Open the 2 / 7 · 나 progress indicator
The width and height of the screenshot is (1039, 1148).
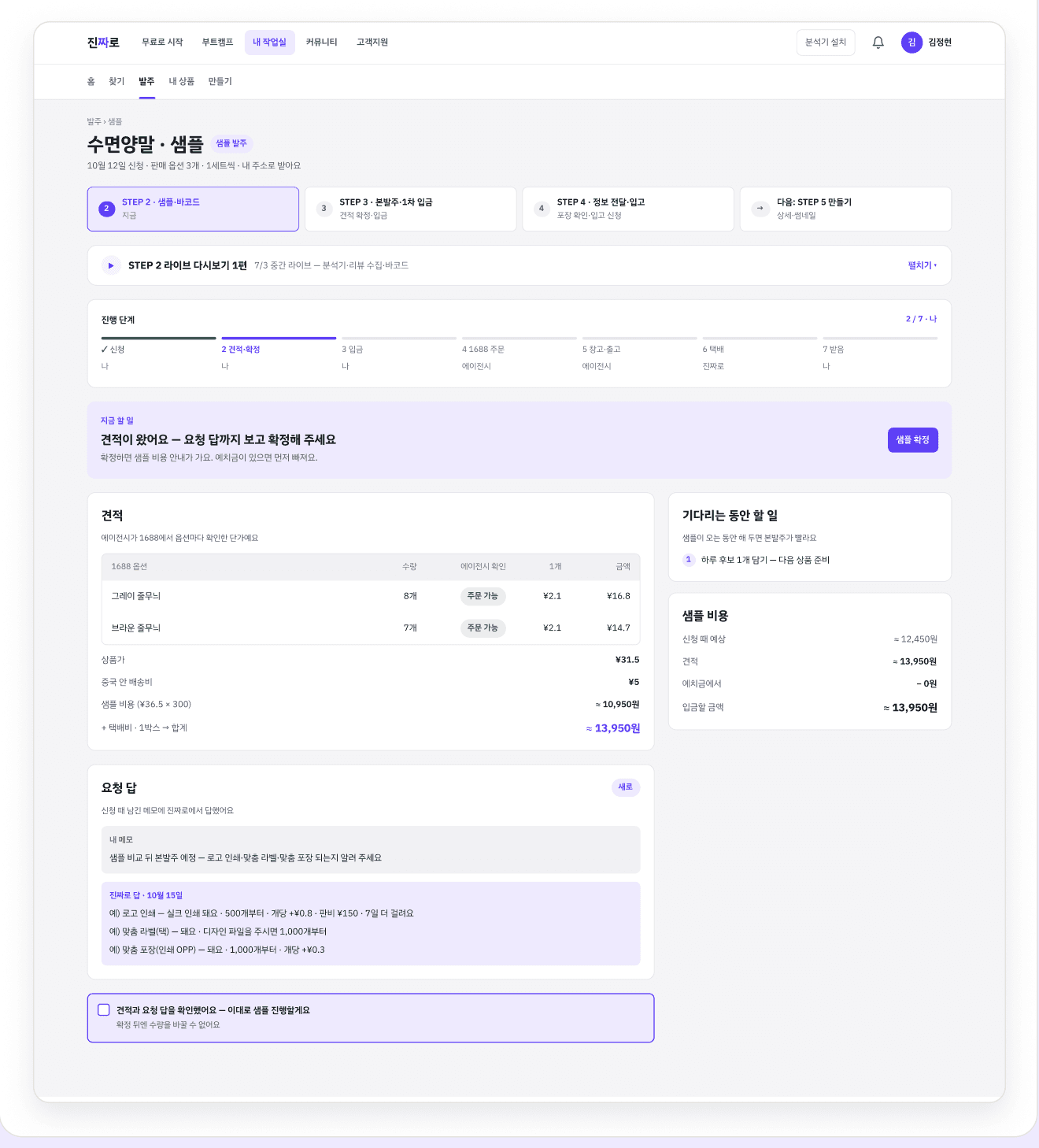click(x=921, y=319)
